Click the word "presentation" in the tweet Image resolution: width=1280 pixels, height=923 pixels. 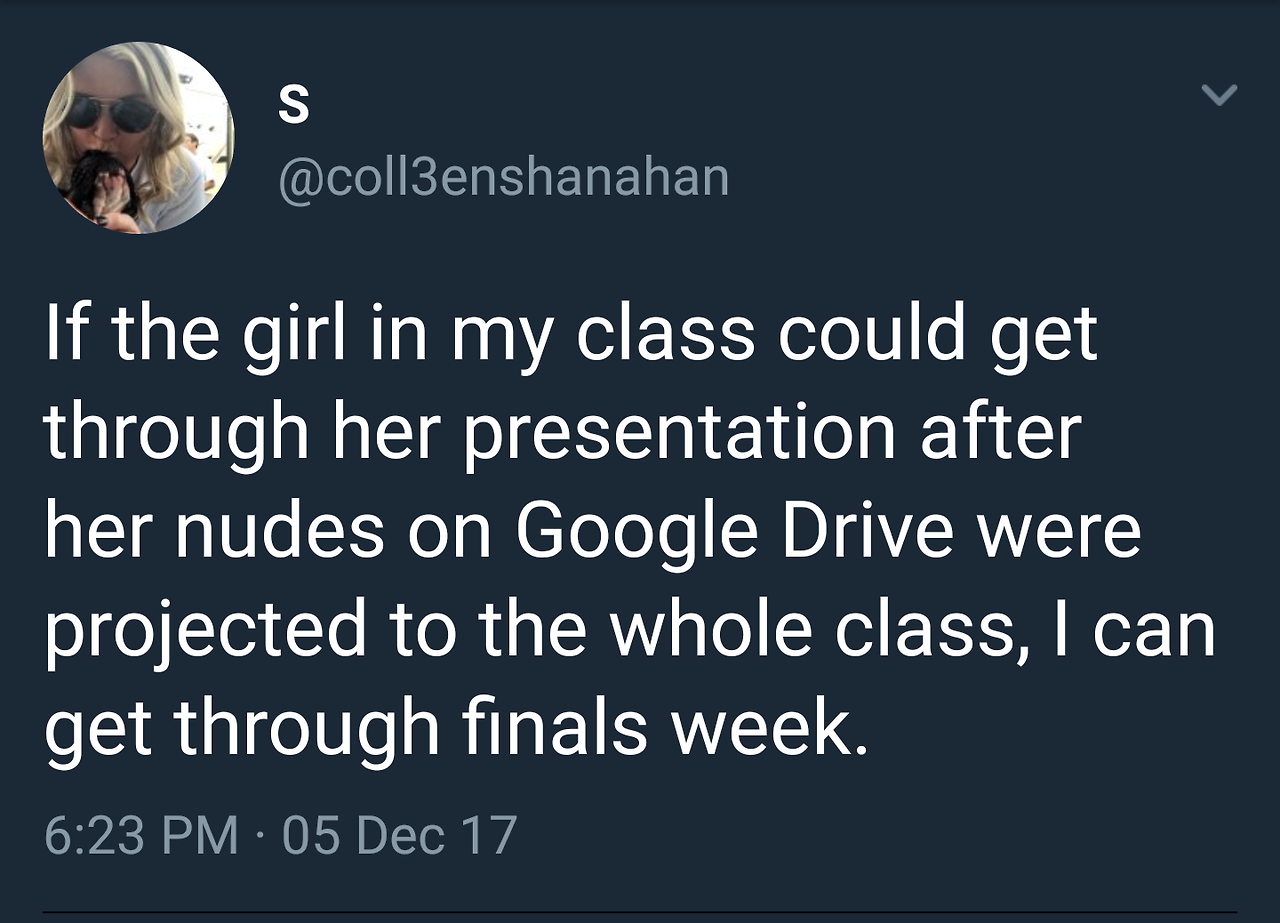pos(679,432)
